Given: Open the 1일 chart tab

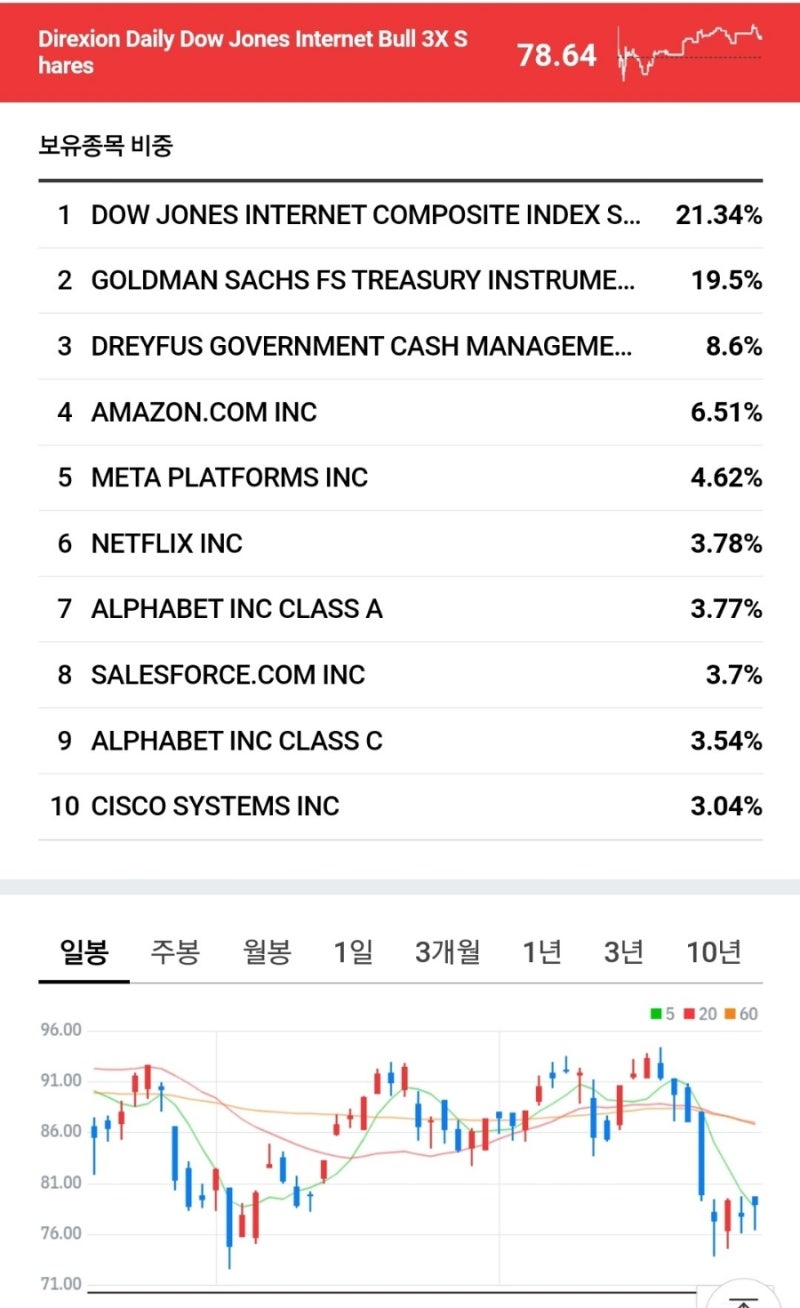Looking at the screenshot, I should pos(353,952).
